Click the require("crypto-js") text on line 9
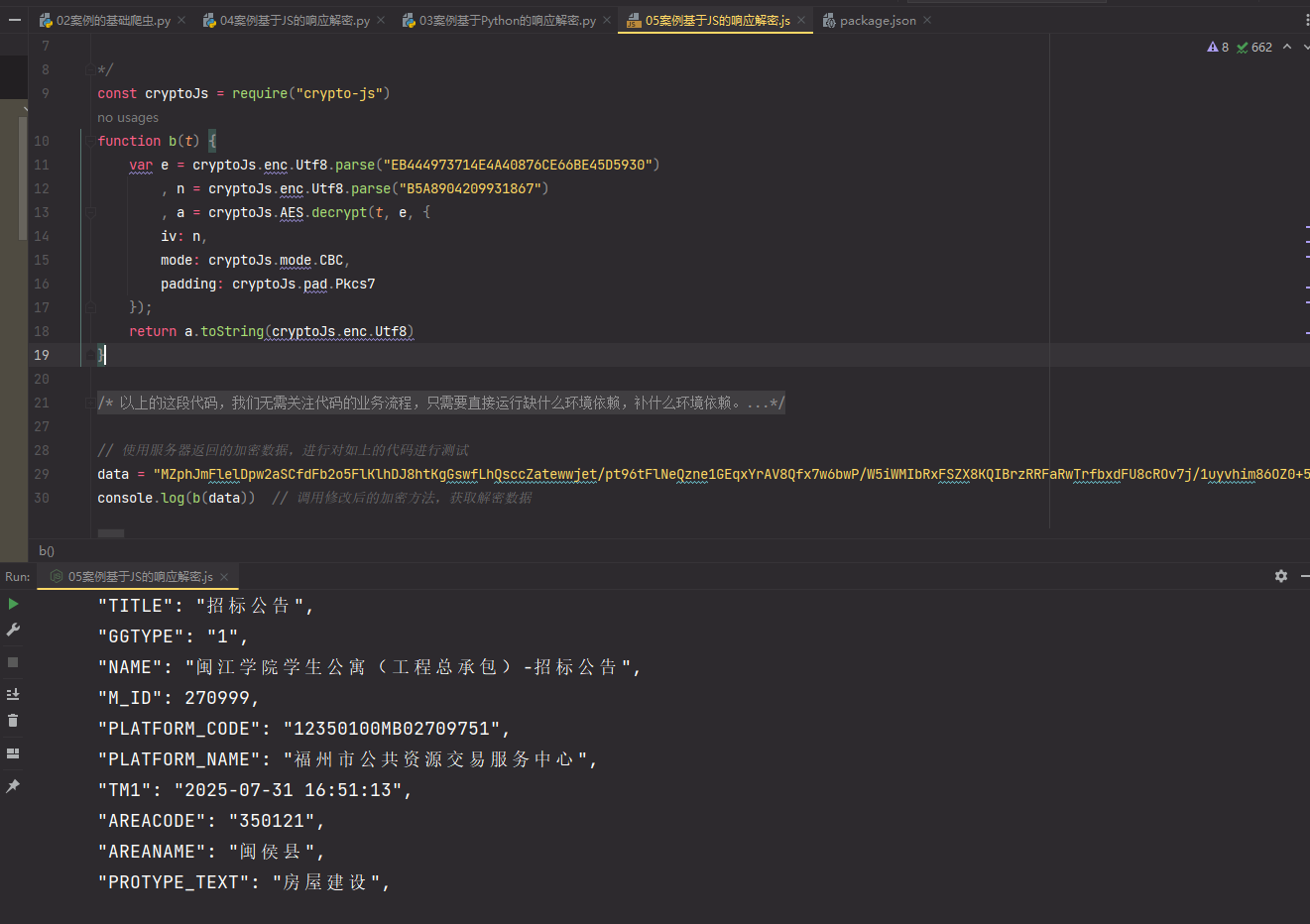 click(x=311, y=93)
